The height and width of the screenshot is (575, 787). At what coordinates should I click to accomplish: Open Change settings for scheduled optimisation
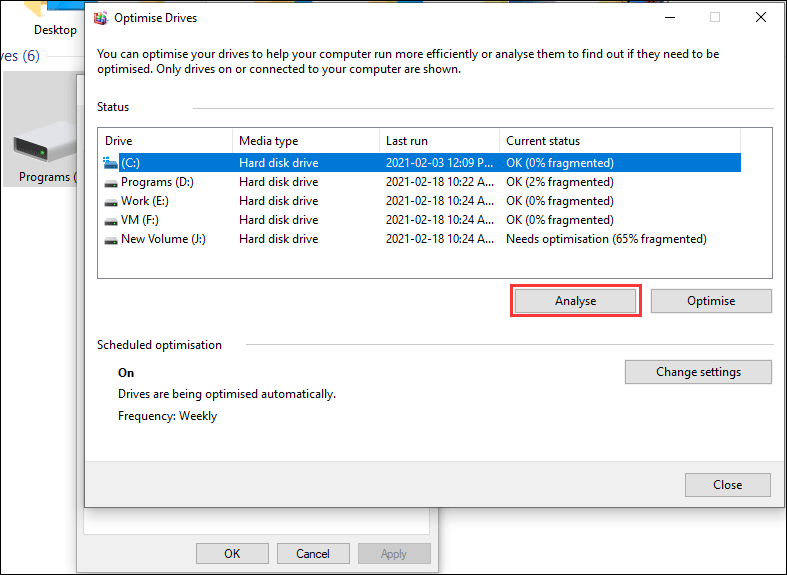coord(698,372)
